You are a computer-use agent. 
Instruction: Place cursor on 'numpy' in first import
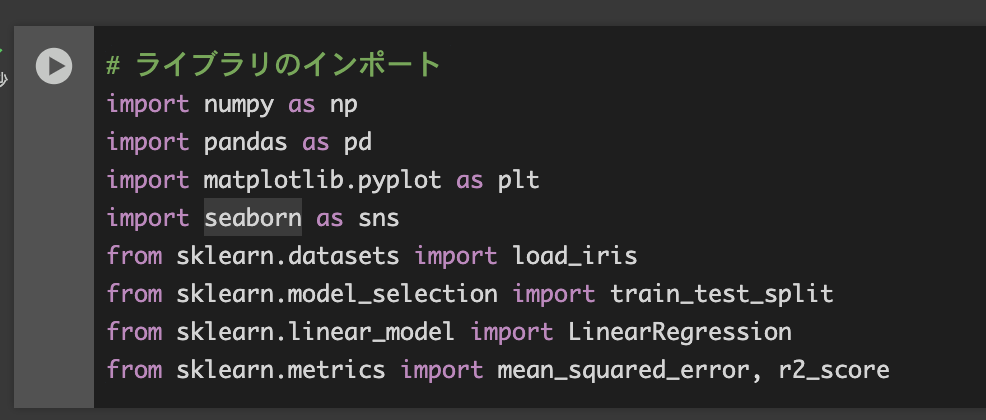(239, 105)
